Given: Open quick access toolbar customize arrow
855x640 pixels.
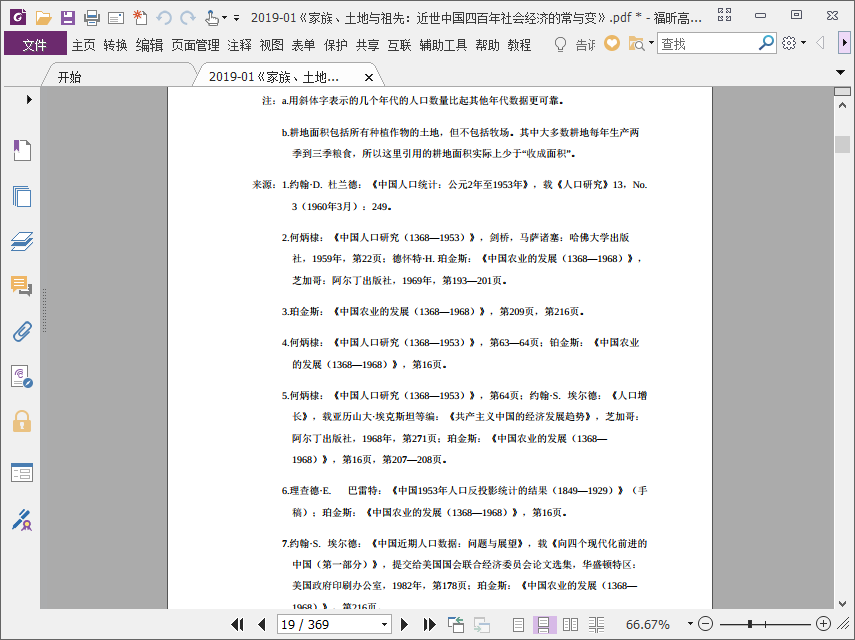Looking at the screenshot, I should tap(236, 18).
